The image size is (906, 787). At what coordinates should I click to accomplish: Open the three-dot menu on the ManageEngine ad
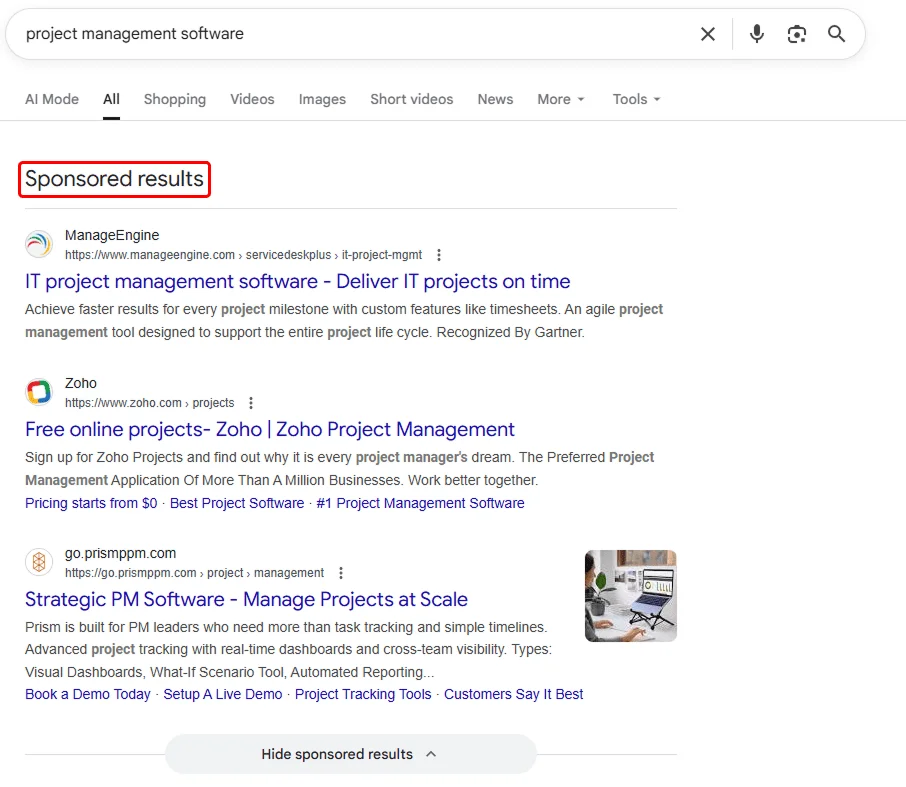[439, 255]
